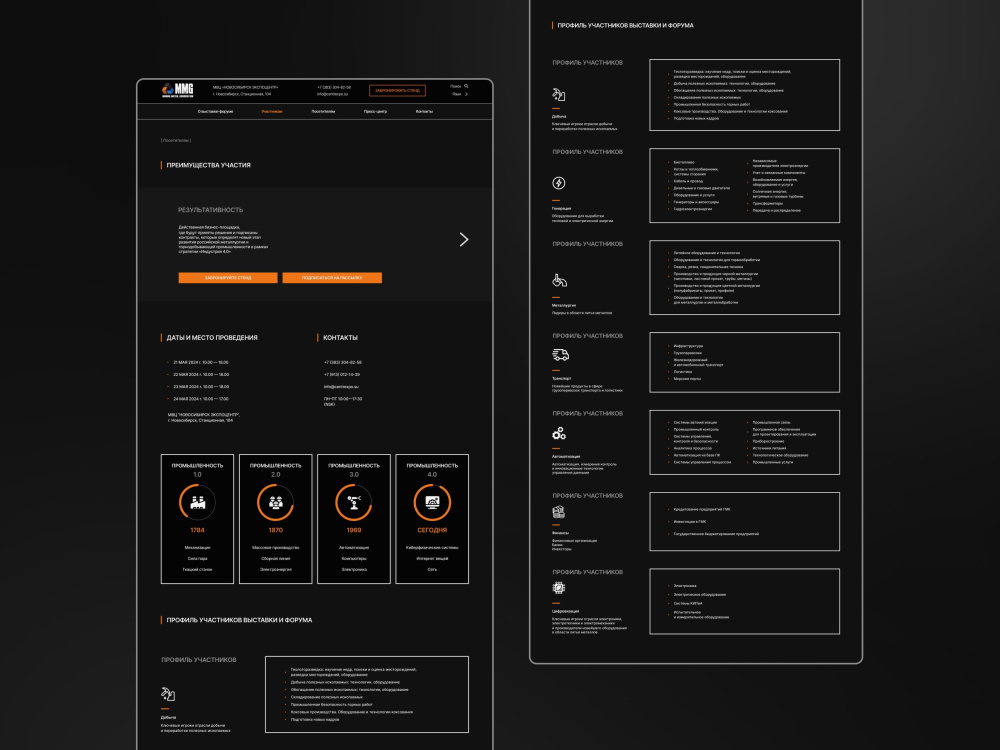Screen dimensions: 1000x750
Task: Advance the advantages carousel with the right arrow
Action: (464, 239)
